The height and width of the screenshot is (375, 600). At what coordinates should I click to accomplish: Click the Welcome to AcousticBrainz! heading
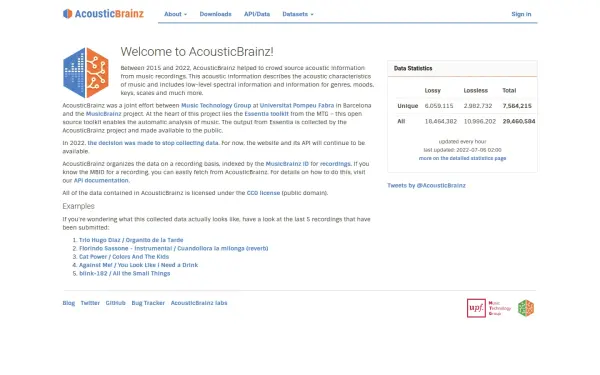pyautogui.click(x=197, y=52)
